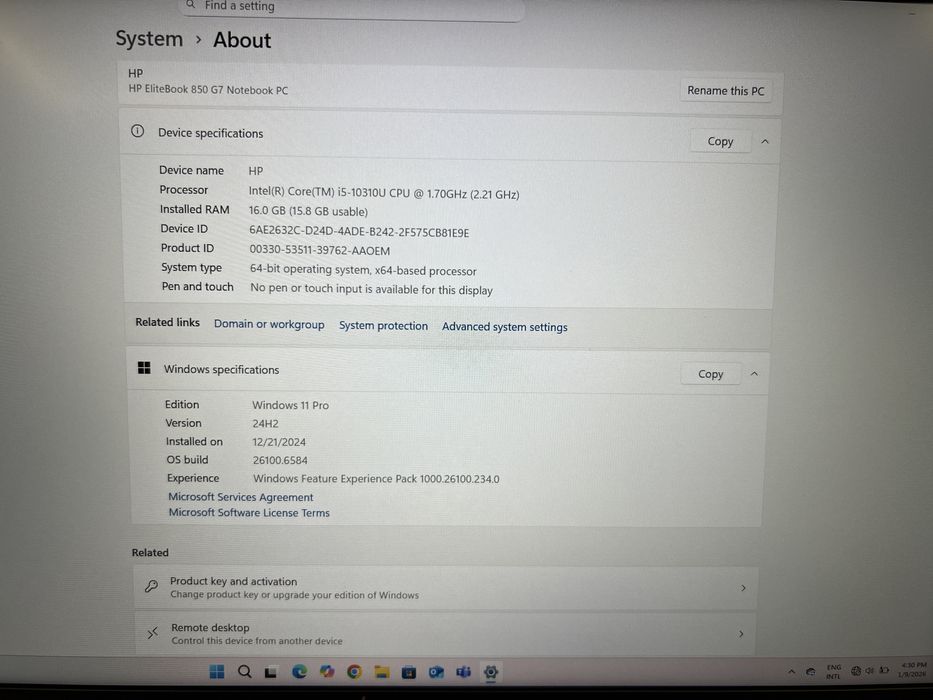This screenshot has width=933, height=700.
Task: Open Task View from taskbar
Action: point(271,672)
